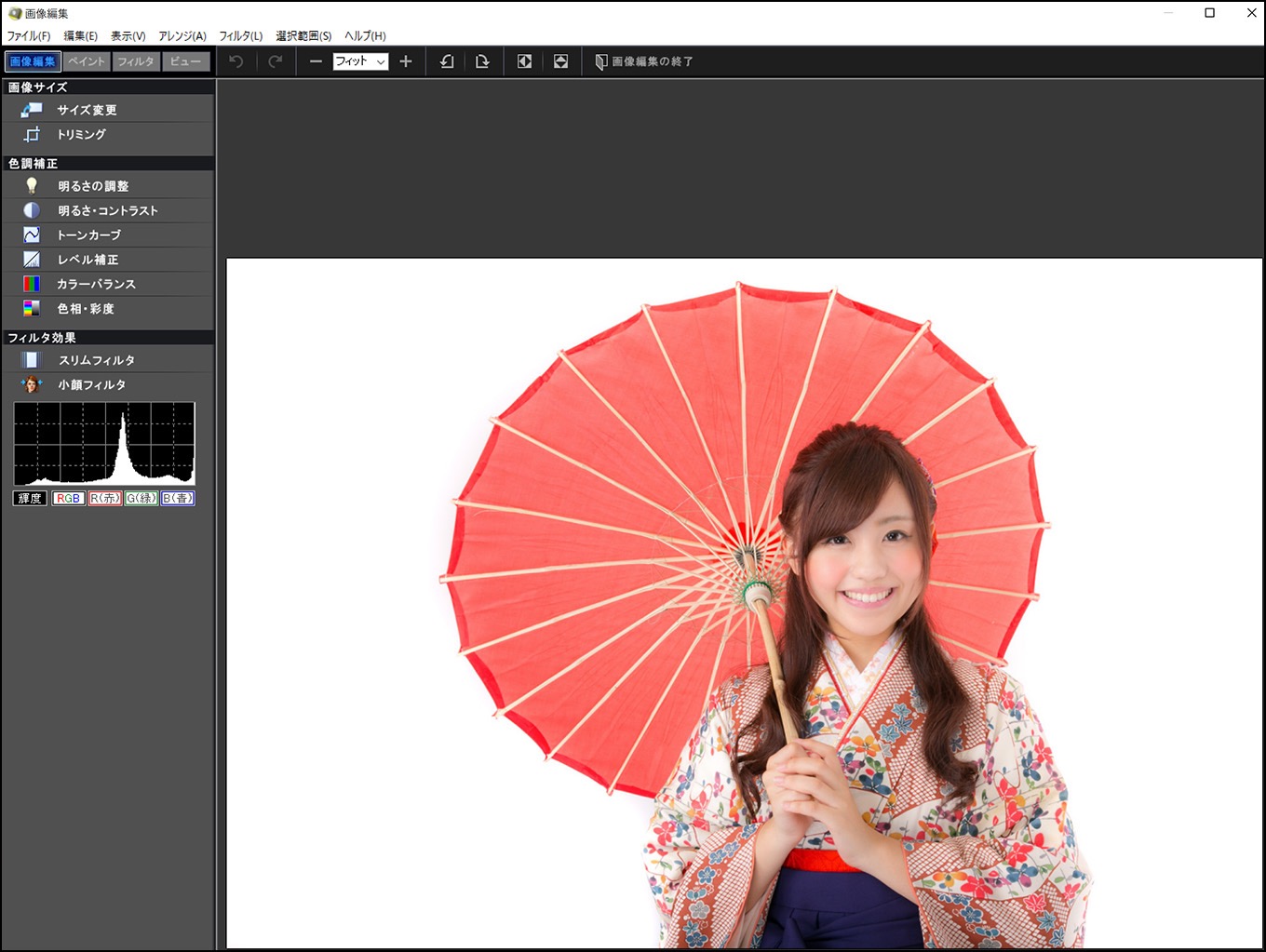Open 小顔フィルタ option
The image size is (1266, 952).
(91, 384)
